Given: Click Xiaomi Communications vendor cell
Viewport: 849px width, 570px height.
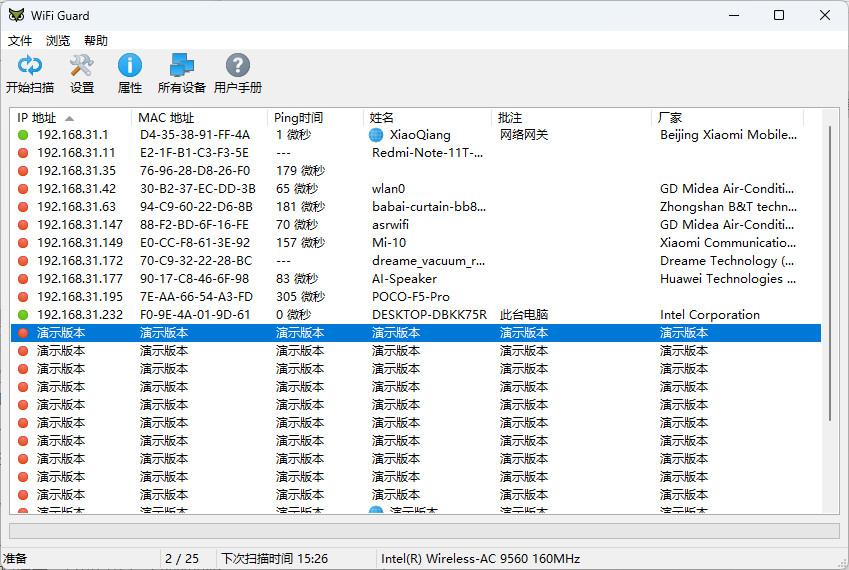Looking at the screenshot, I should click(x=728, y=243).
